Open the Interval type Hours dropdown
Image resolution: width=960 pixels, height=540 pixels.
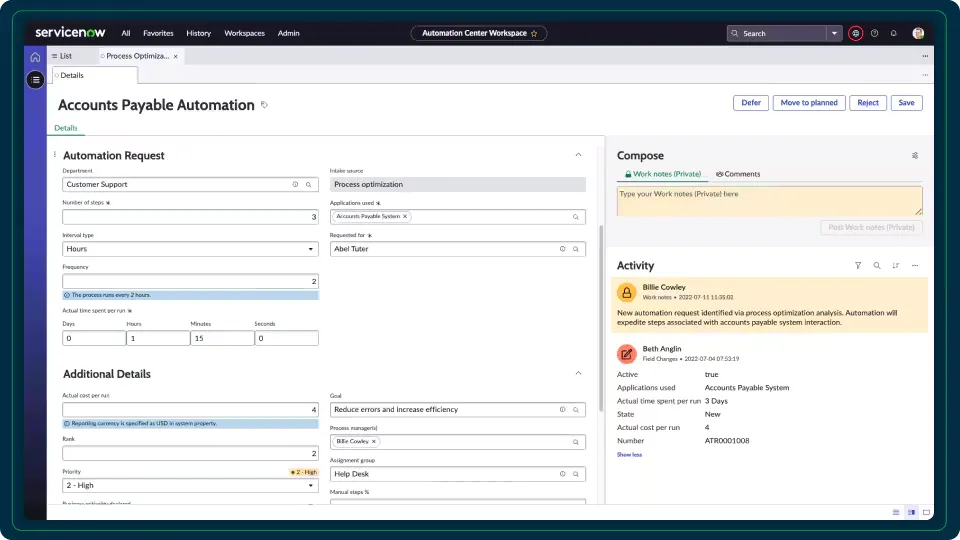pos(190,249)
